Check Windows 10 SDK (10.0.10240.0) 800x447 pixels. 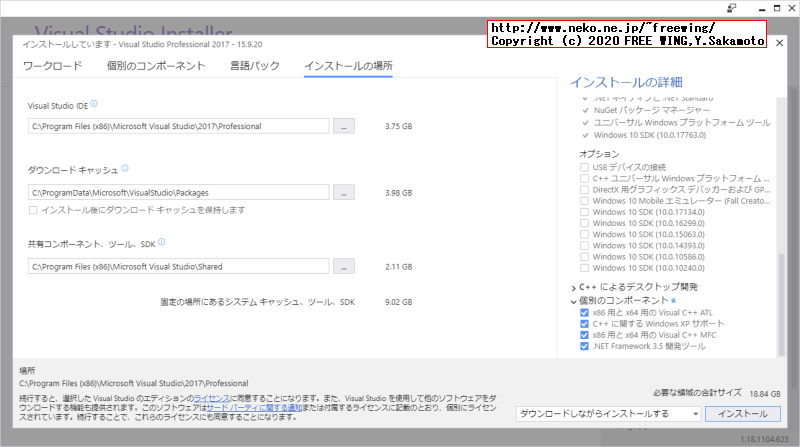(584, 268)
